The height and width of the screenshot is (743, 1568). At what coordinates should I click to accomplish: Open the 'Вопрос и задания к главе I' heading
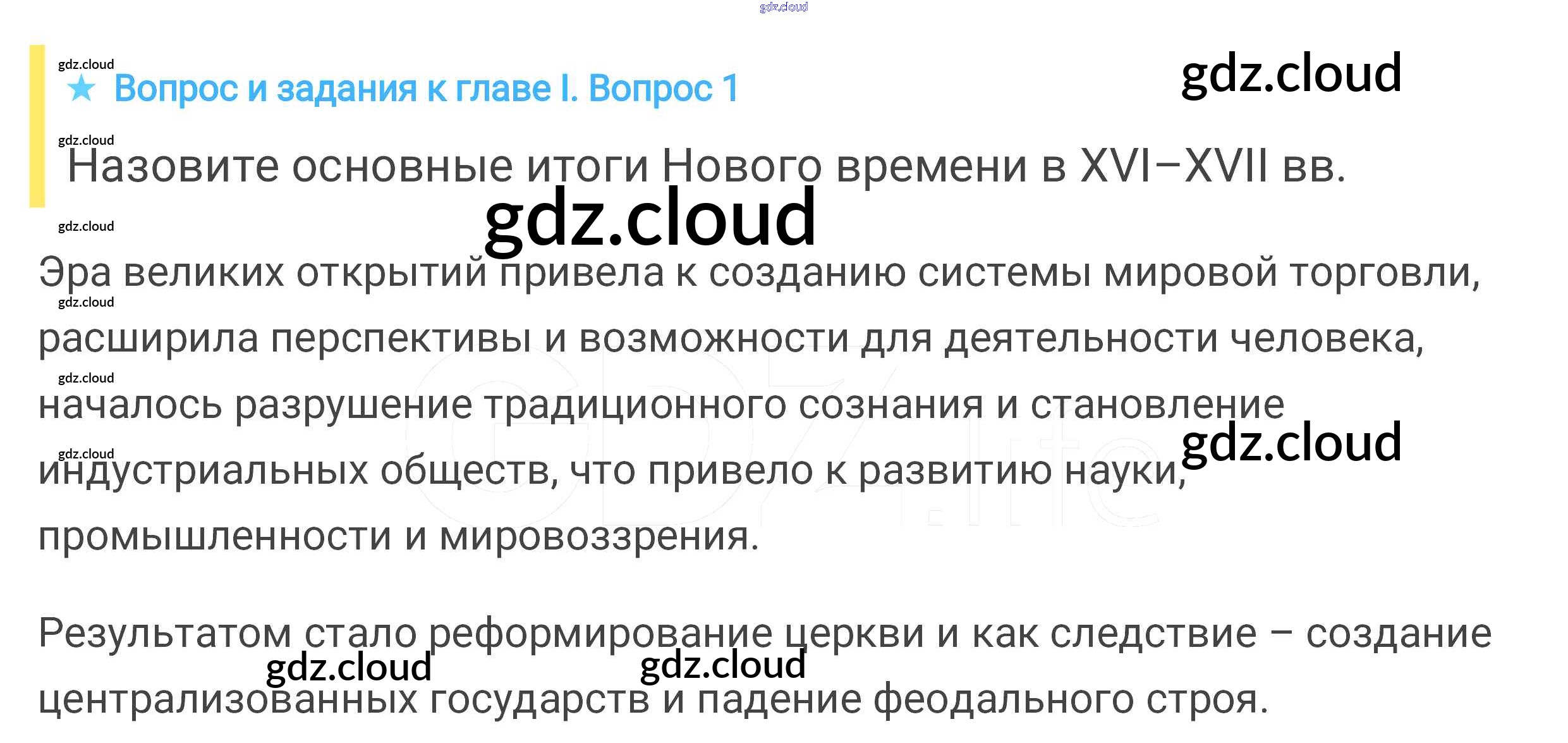[425, 89]
